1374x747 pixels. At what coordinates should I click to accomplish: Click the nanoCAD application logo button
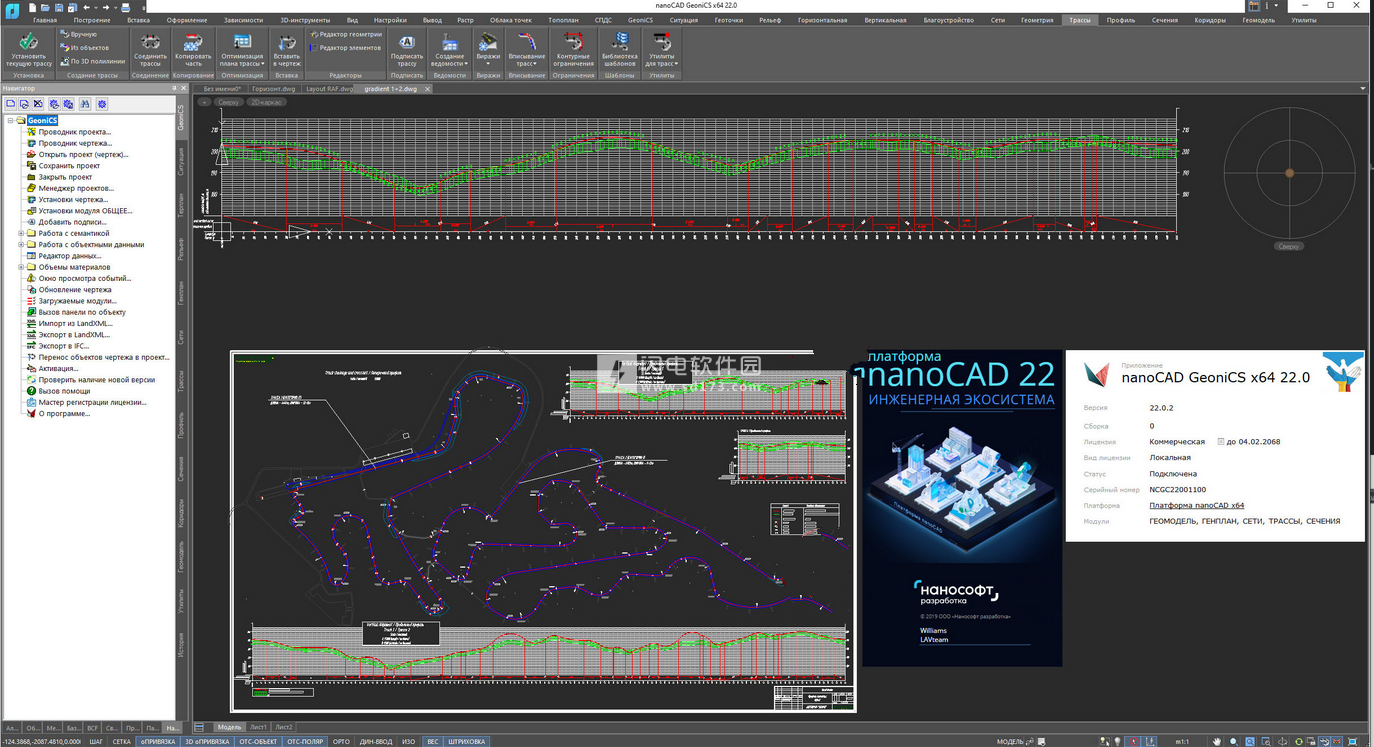[x=12, y=10]
